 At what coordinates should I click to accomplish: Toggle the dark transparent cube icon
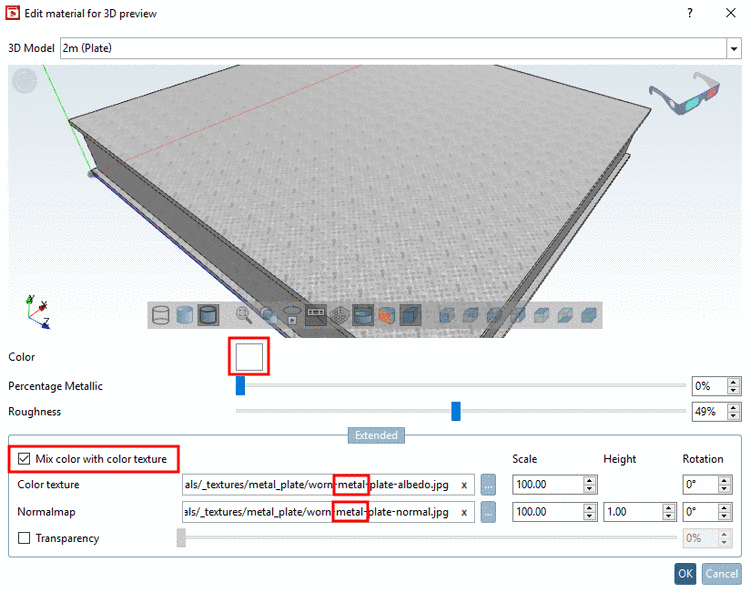(410, 316)
